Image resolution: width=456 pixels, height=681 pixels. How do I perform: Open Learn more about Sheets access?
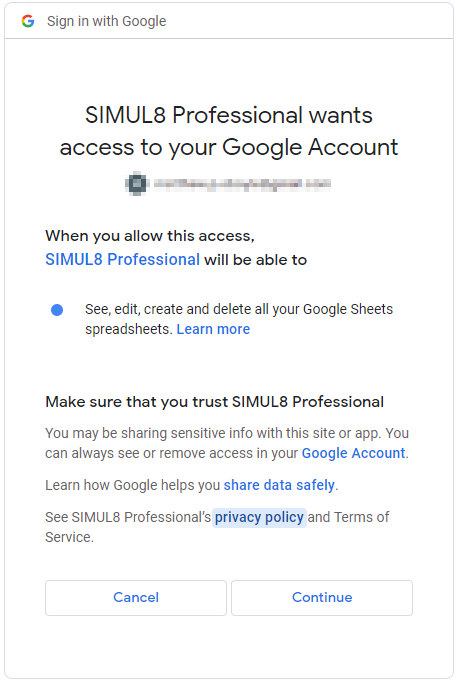(213, 329)
